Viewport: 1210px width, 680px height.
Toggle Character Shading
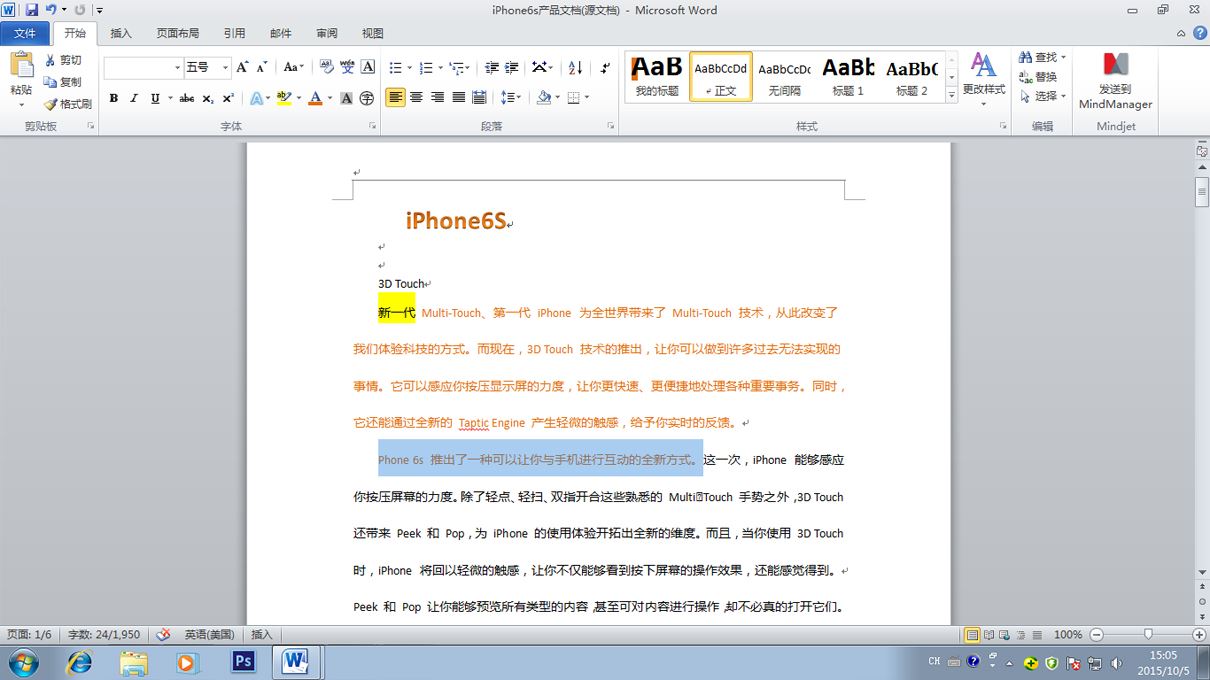(346, 98)
